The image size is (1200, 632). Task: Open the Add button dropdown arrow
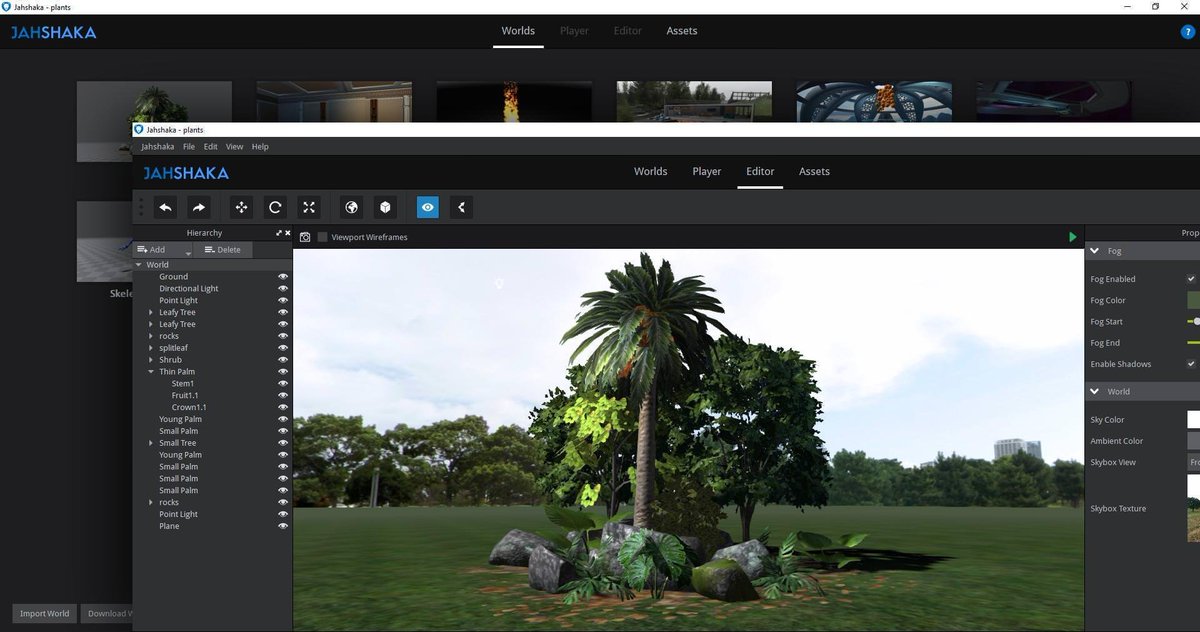(x=188, y=249)
